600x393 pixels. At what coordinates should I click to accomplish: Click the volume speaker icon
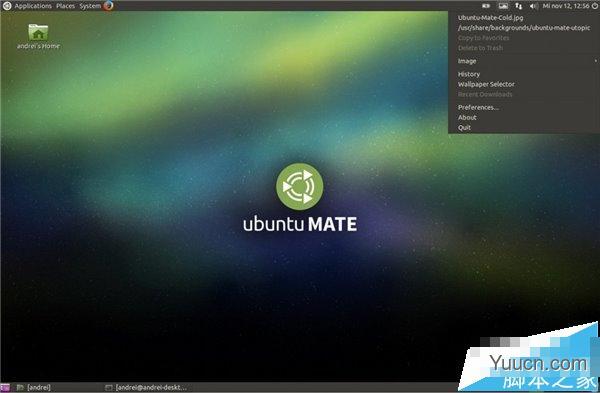pyautogui.click(x=534, y=6)
